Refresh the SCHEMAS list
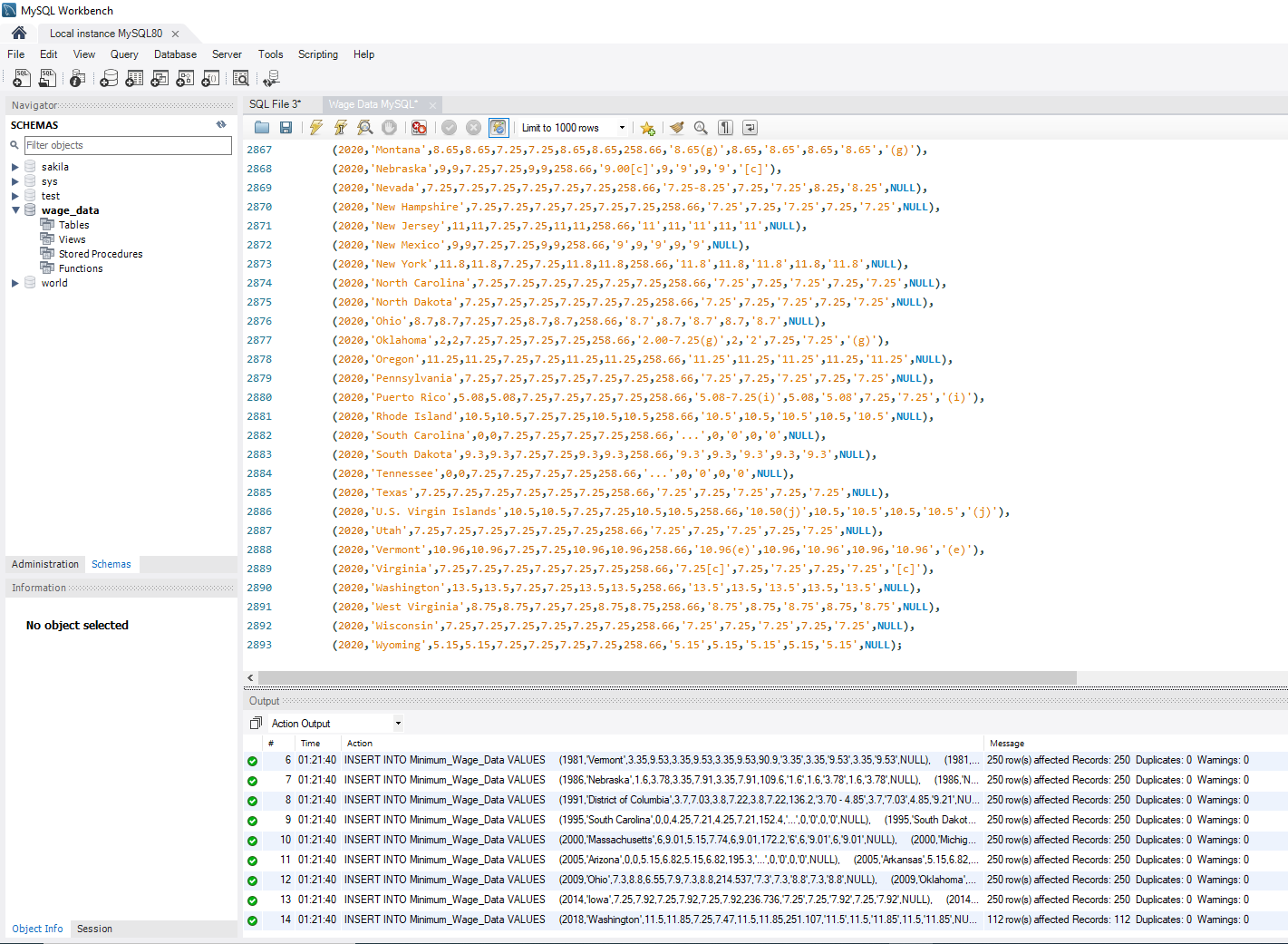1288x944 pixels. 221,125
